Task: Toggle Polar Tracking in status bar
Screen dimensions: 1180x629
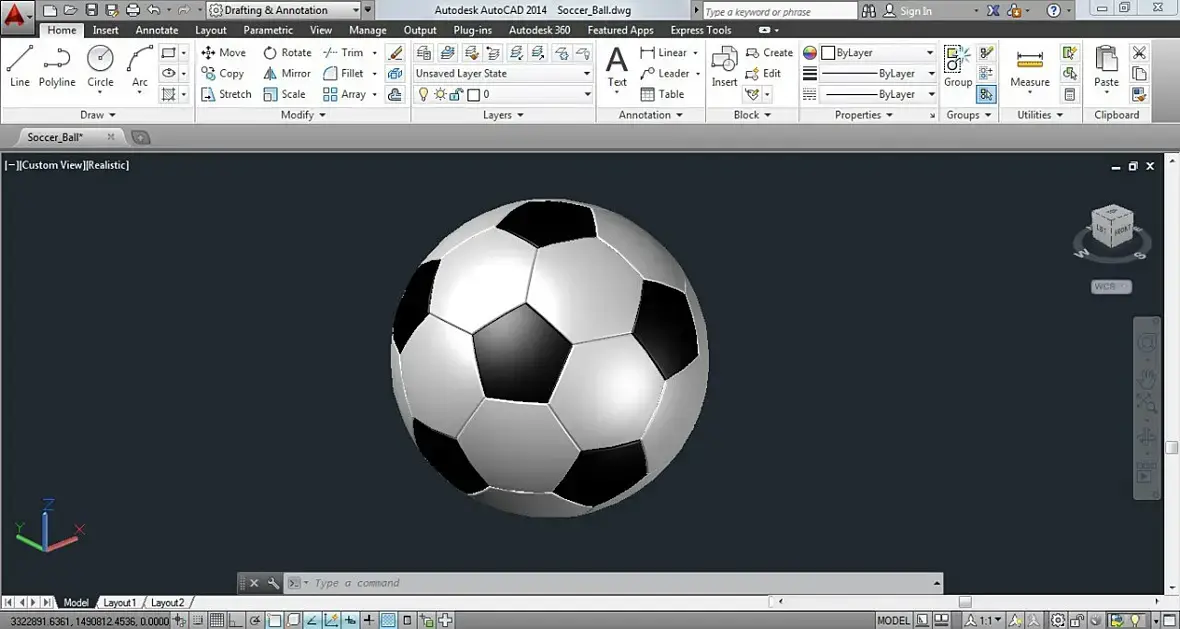Action: pyautogui.click(x=255, y=621)
